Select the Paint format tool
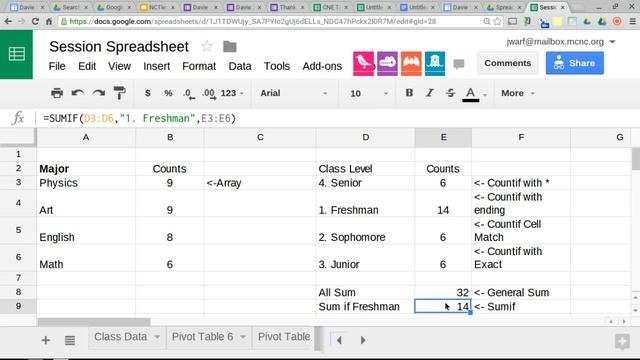 [120, 93]
